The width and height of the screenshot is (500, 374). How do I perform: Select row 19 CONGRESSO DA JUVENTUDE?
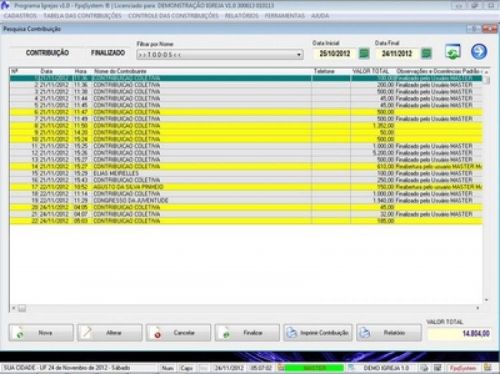pos(246,200)
